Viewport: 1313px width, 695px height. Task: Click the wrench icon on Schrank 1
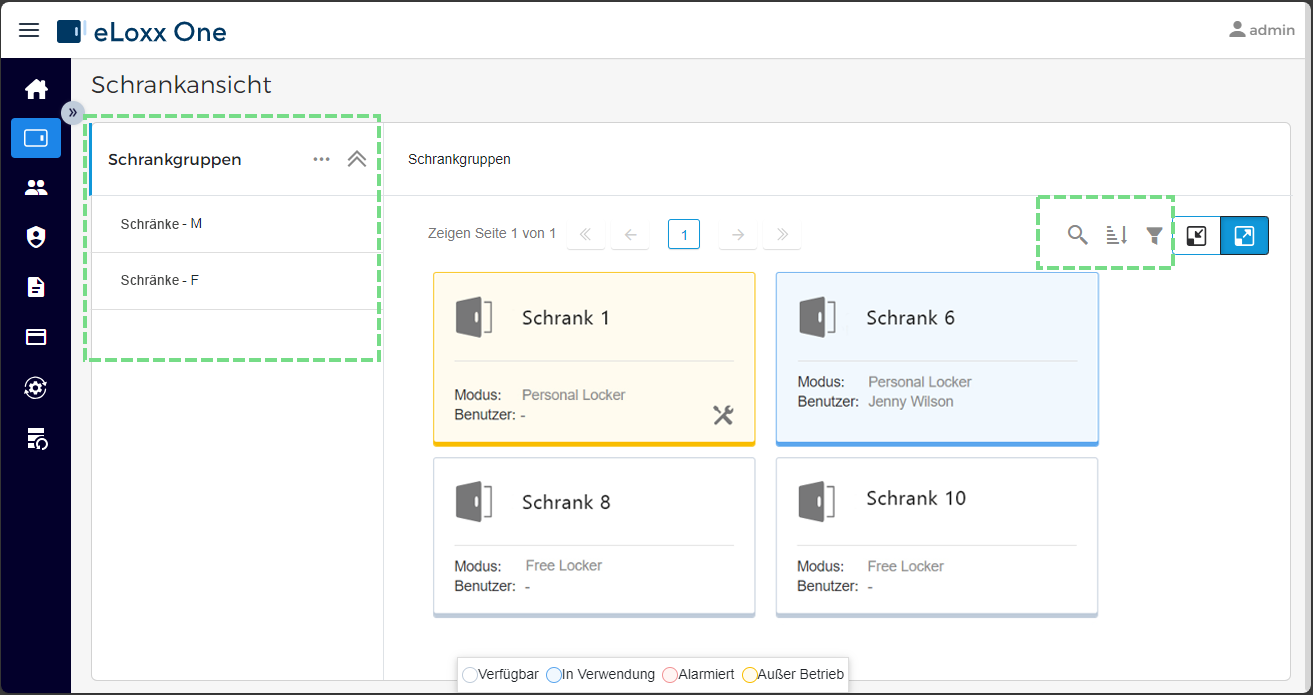click(x=723, y=415)
